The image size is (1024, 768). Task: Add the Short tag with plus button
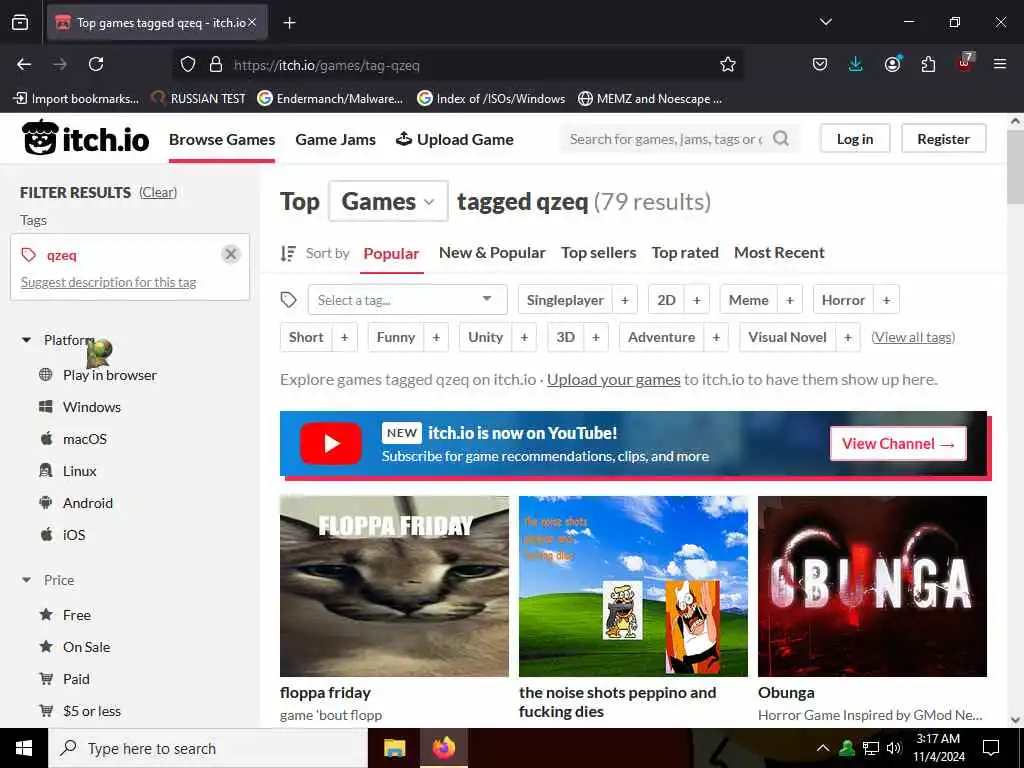(344, 337)
